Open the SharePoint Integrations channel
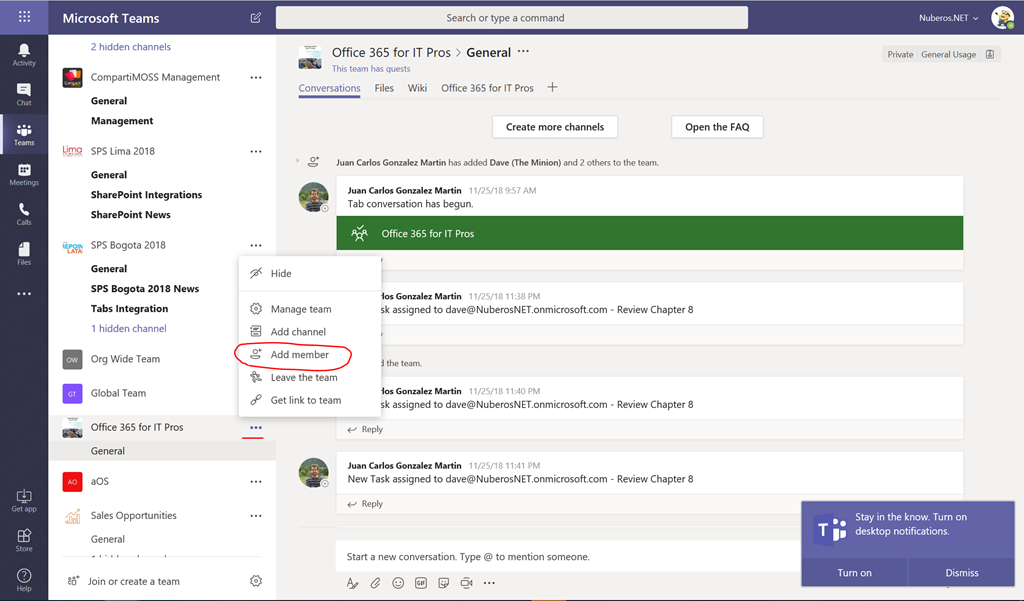The width and height of the screenshot is (1024, 601). click(146, 194)
